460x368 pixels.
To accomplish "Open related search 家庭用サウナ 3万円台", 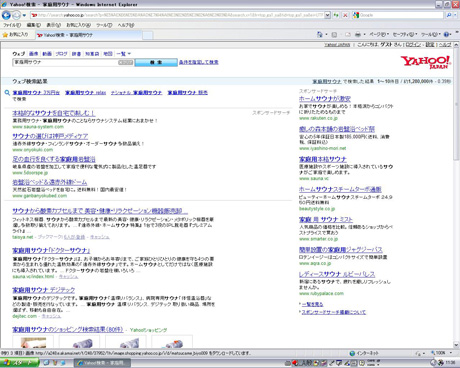I will tap(36, 93).
